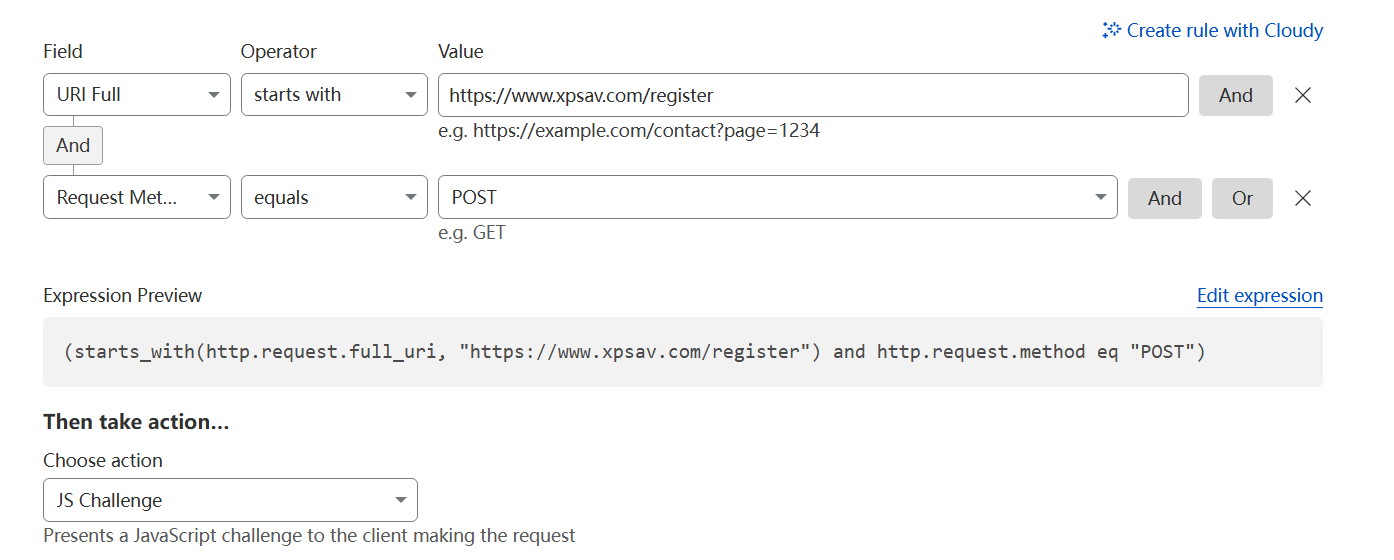Click the 'Then take action...' heading
The height and width of the screenshot is (560, 1394).
[136, 422]
